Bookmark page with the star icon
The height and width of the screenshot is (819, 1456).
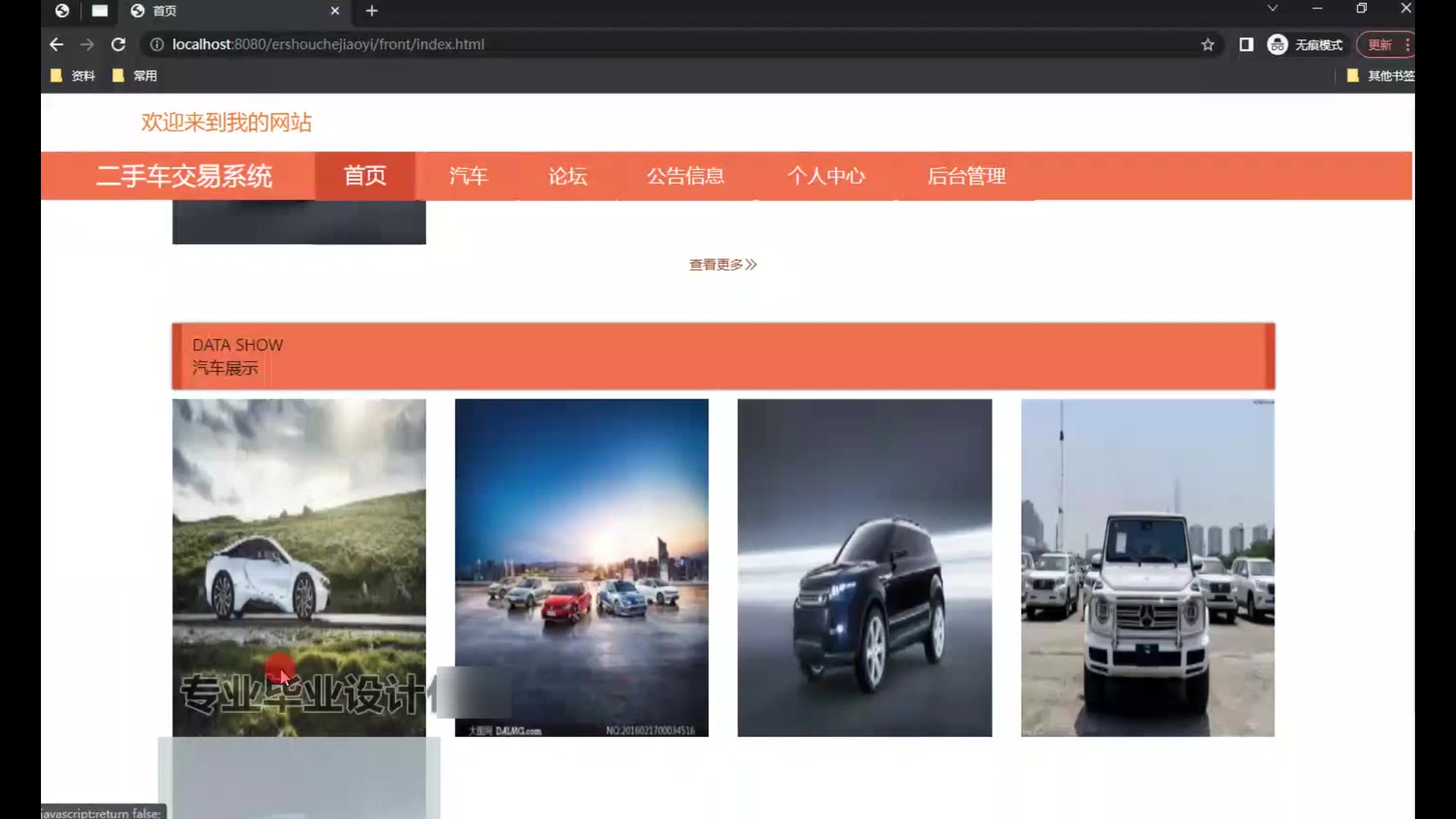(1208, 45)
